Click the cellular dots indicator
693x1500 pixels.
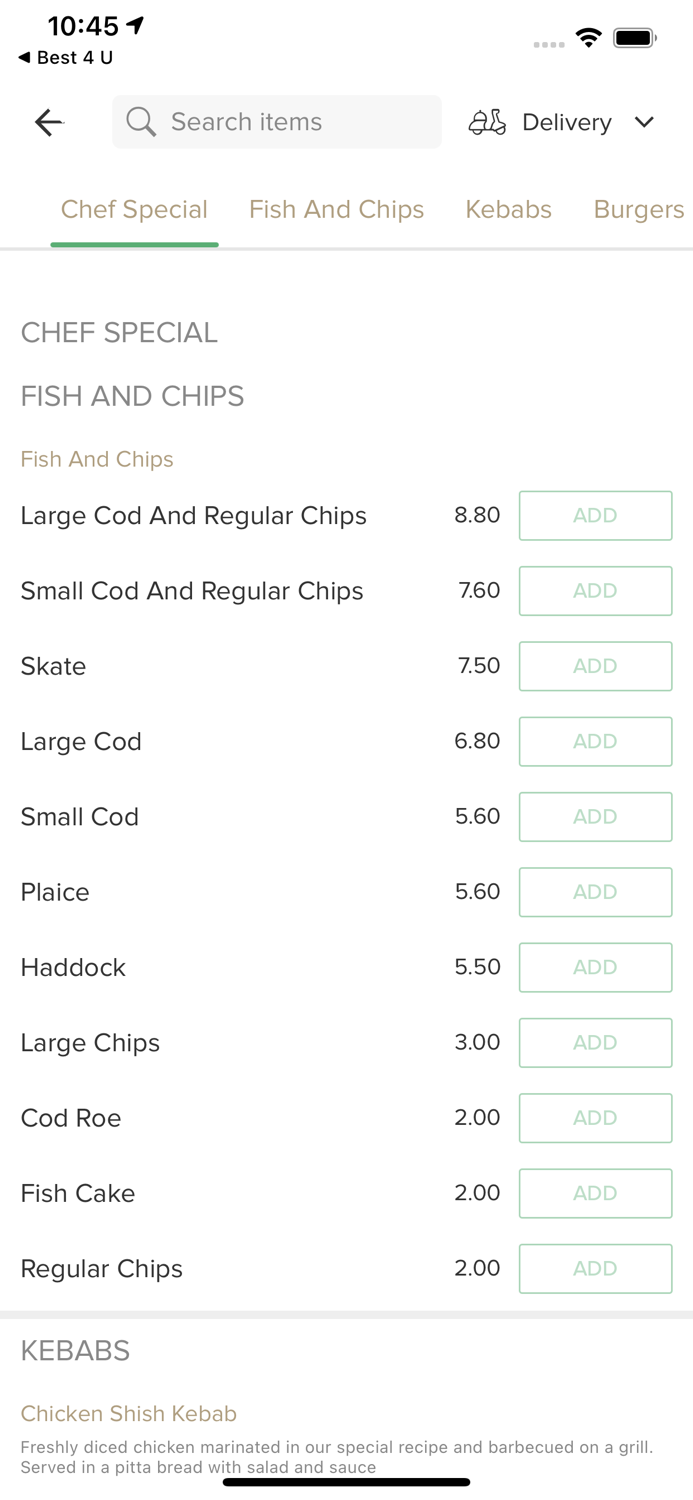(548, 44)
